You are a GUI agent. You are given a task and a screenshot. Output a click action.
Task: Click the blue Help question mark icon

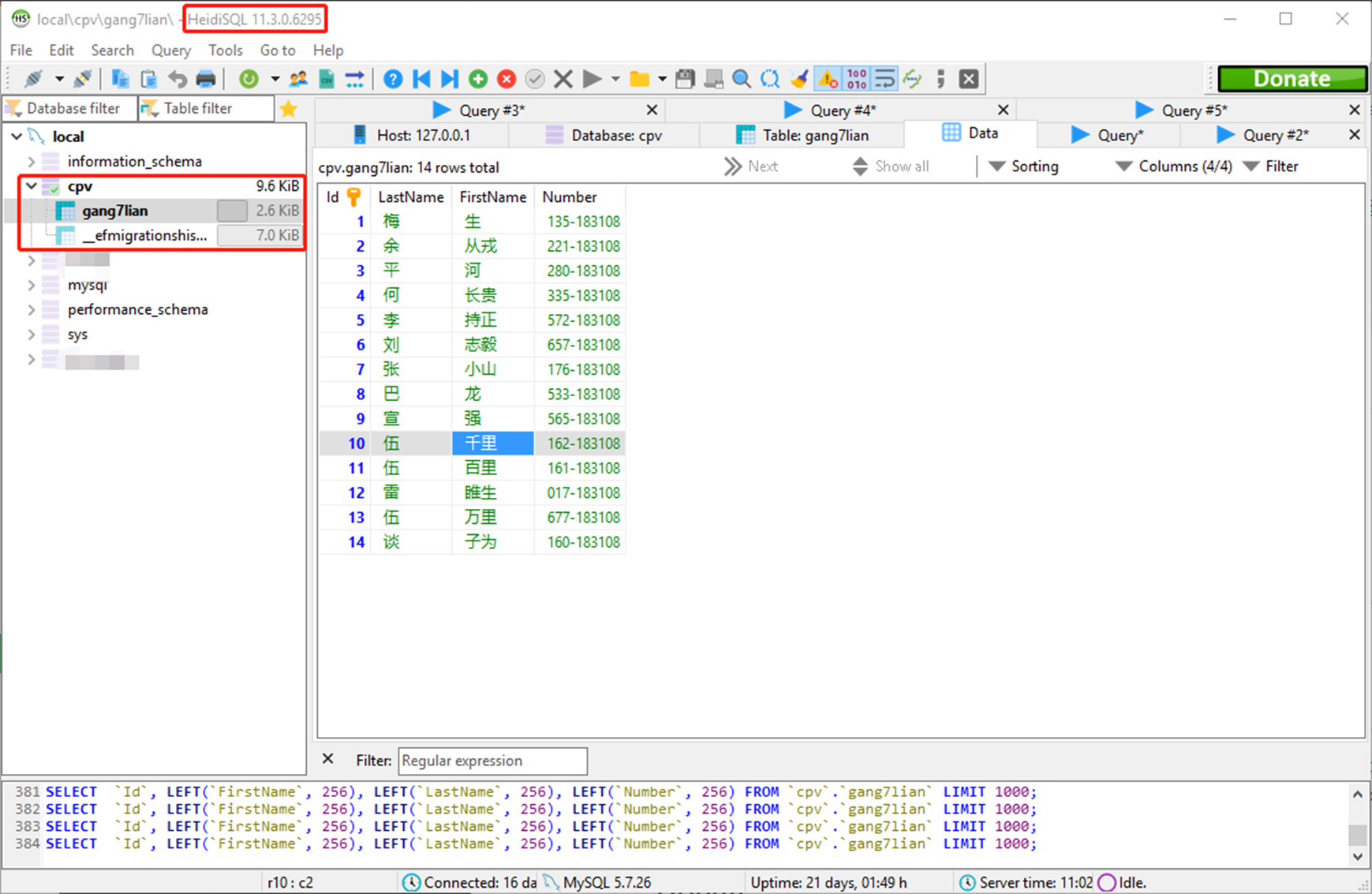(393, 79)
